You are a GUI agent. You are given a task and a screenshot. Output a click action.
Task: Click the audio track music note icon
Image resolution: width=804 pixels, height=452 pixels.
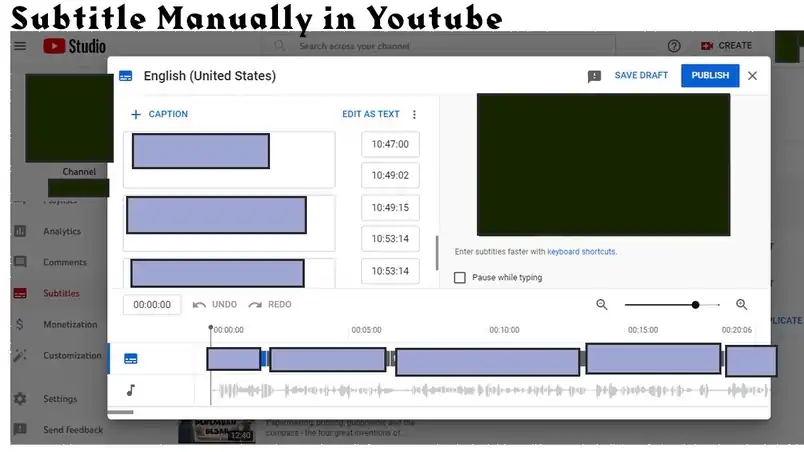pos(131,391)
